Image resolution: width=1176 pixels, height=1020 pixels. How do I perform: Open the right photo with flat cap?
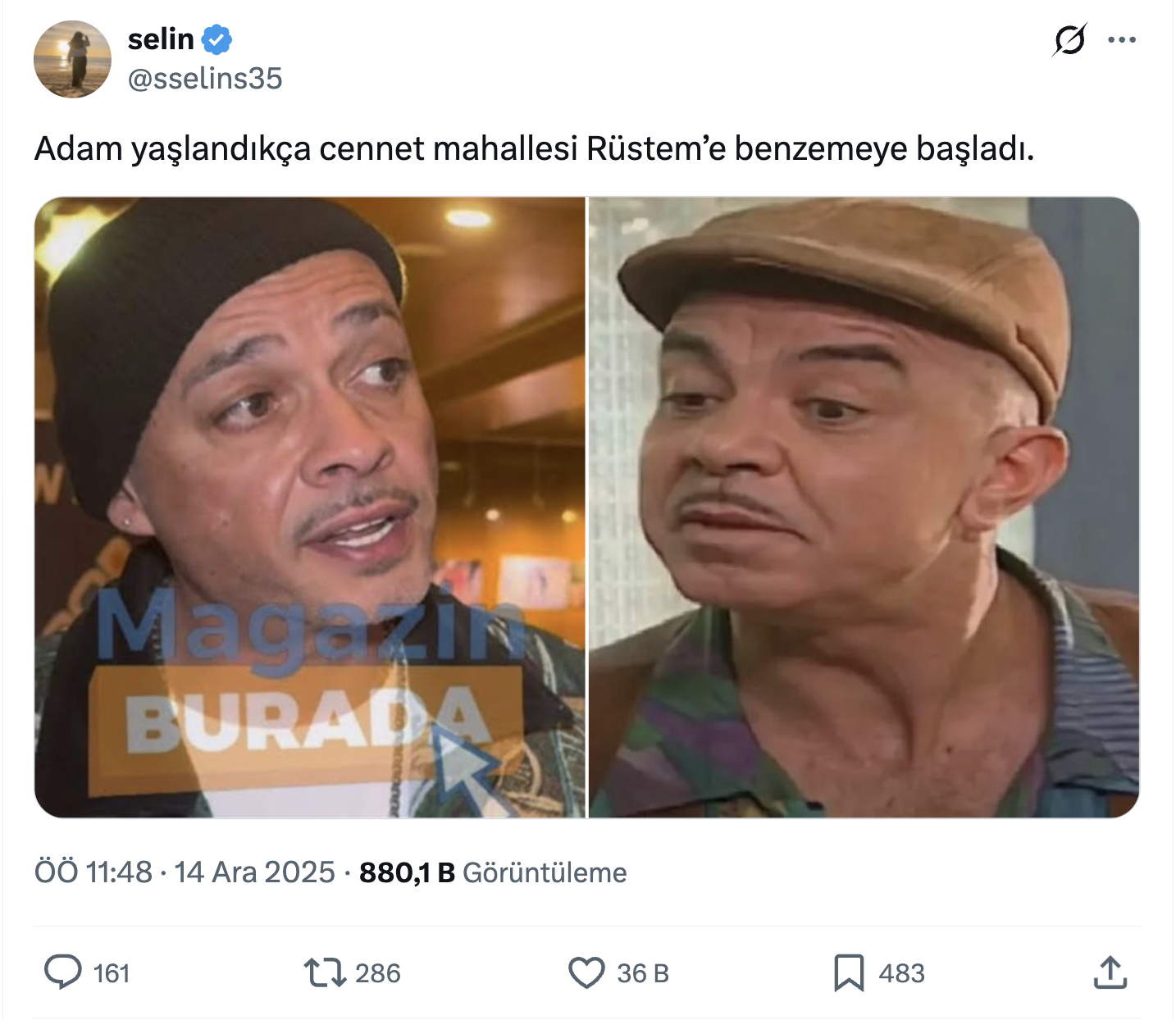click(x=864, y=507)
